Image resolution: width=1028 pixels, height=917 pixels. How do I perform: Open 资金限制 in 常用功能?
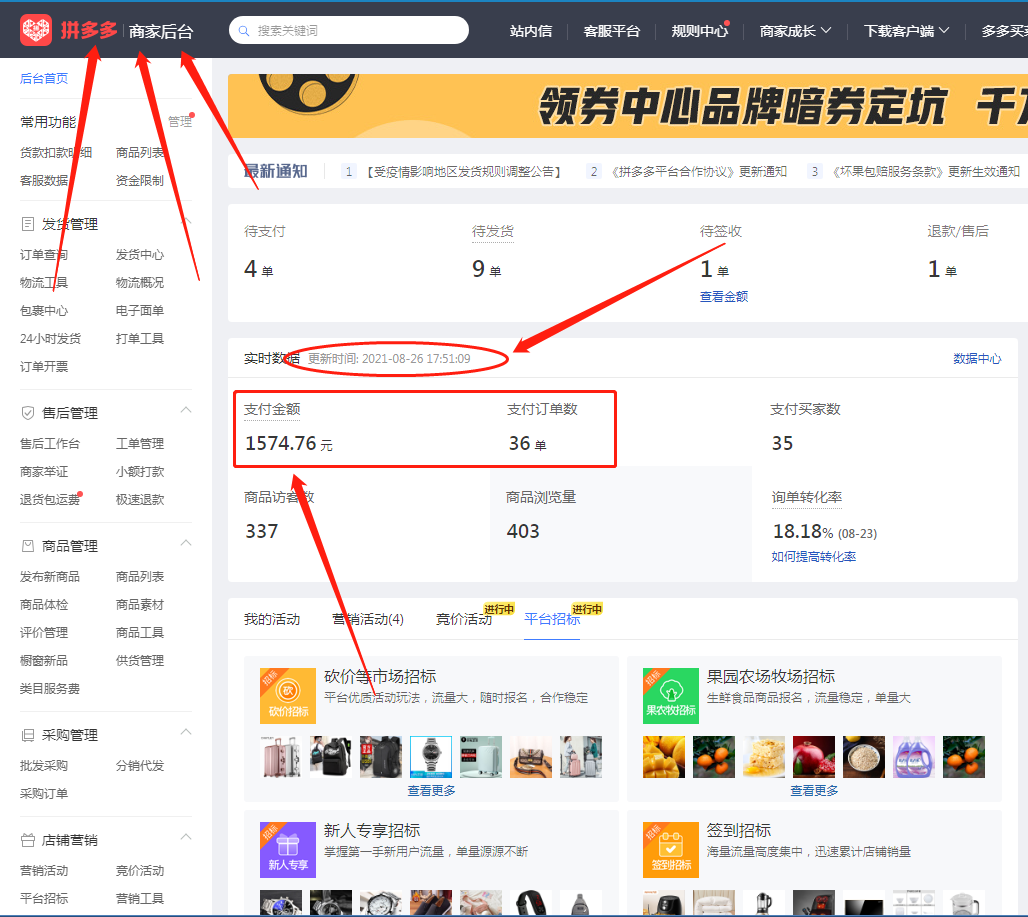[140, 181]
